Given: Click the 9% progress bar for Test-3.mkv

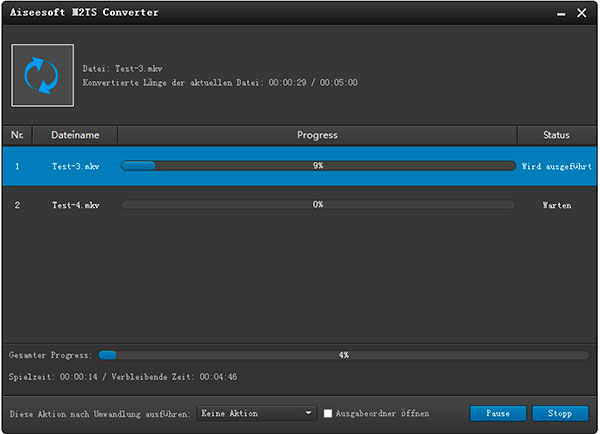Looking at the screenshot, I should click(318, 166).
